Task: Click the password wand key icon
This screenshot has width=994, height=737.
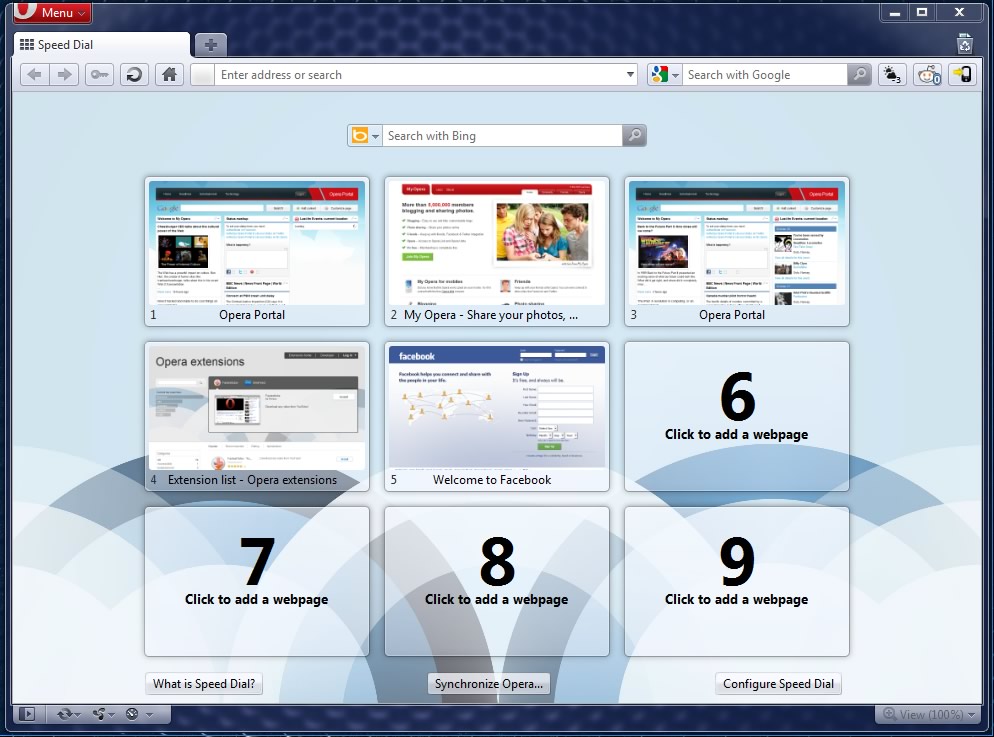Action: (x=100, y=75)
